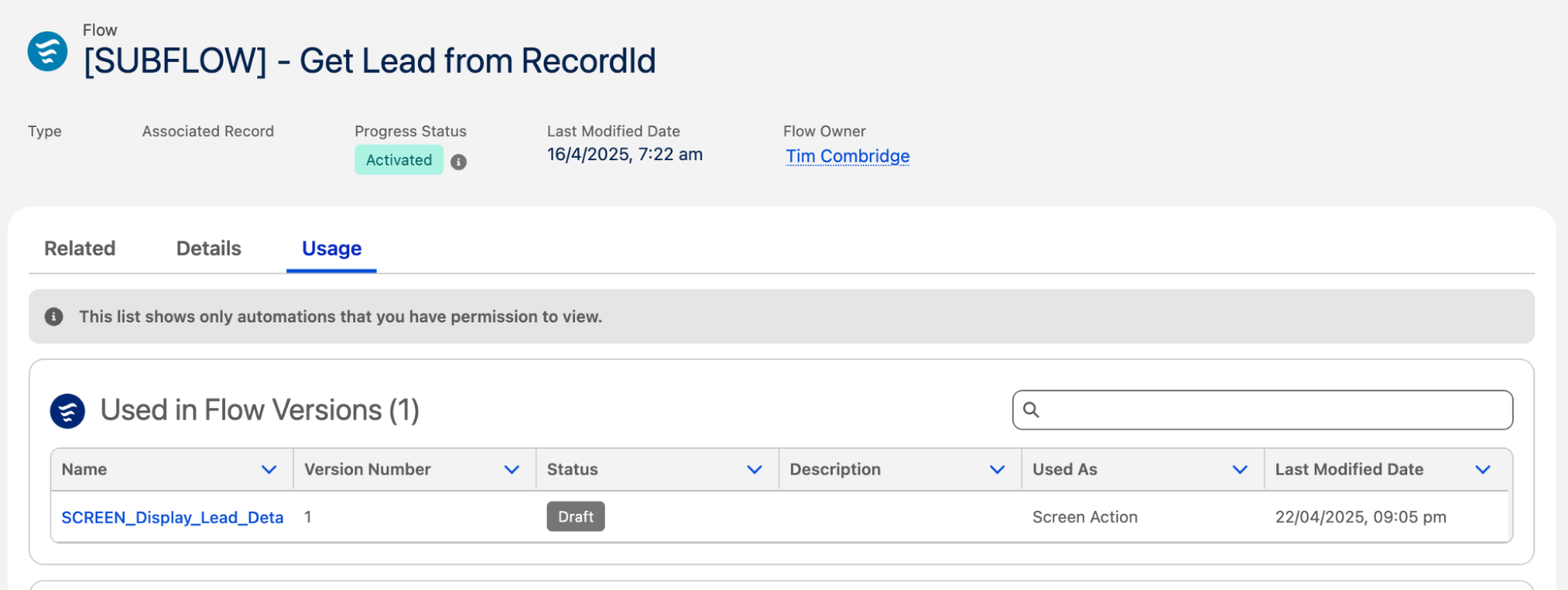Show the Description column options
The height and width of the screenshot is (590, 1568).
[997, 470]
